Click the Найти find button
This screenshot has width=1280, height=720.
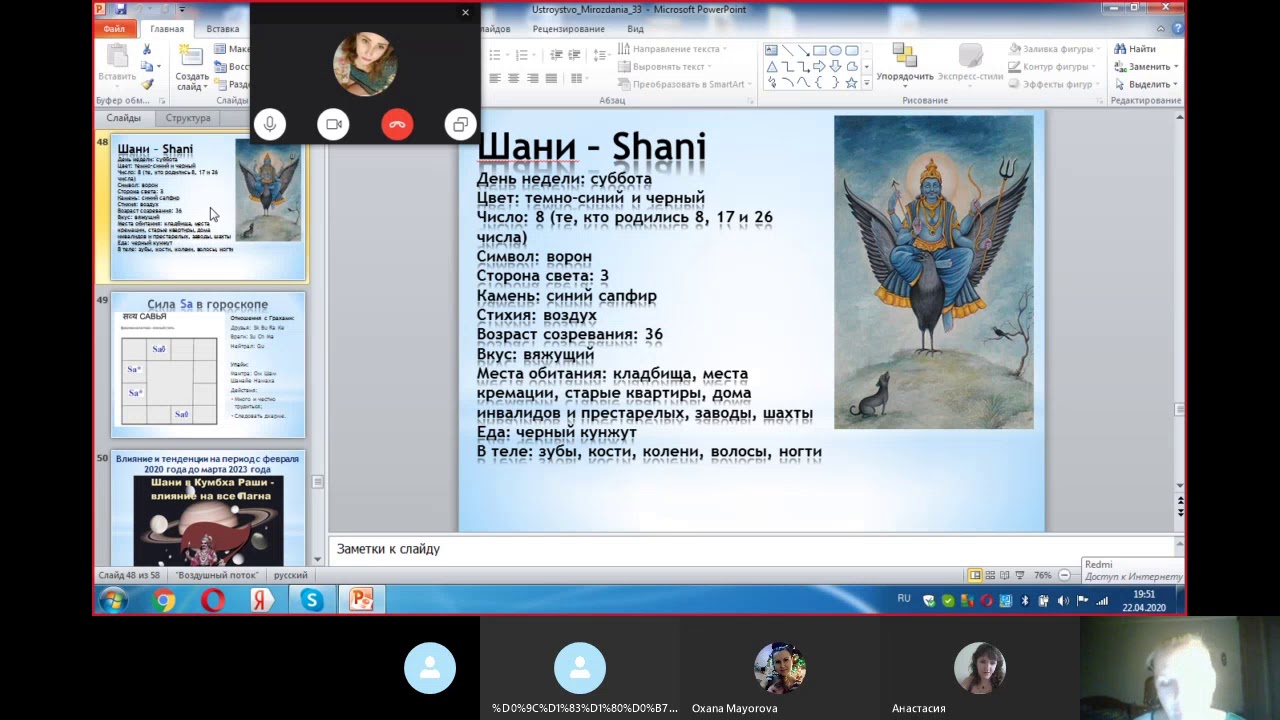1135,49
